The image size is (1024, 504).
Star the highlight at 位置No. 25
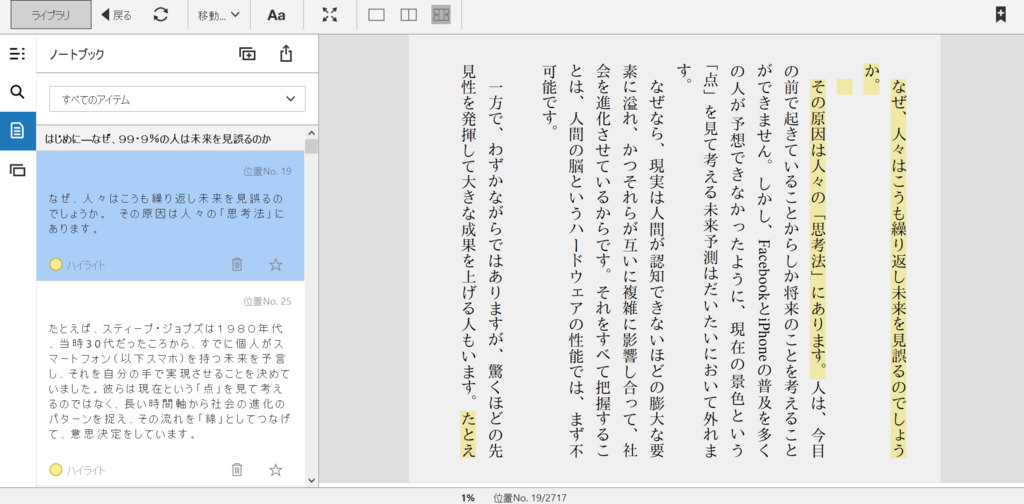(276, 469)
